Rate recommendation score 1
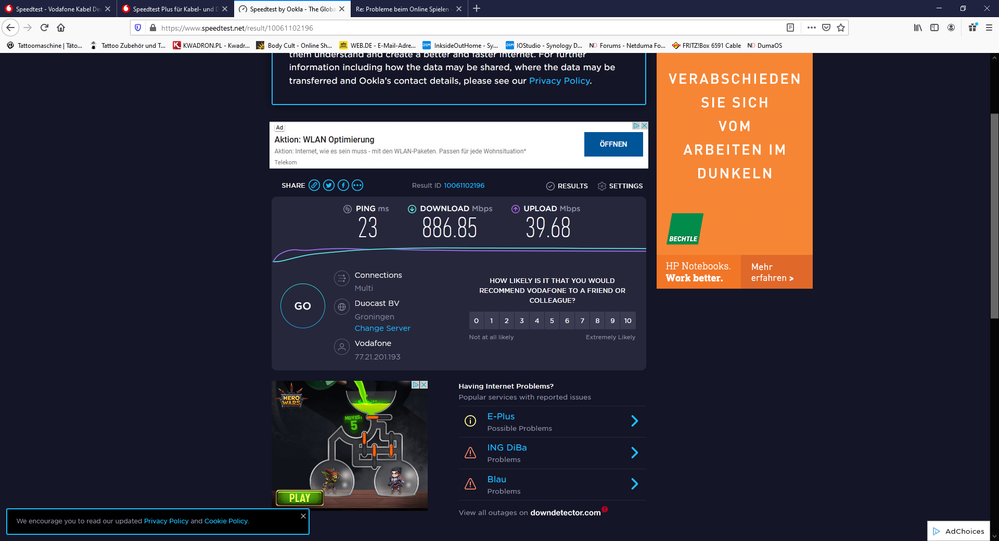The image size is (999, 541). coord(491,321)
